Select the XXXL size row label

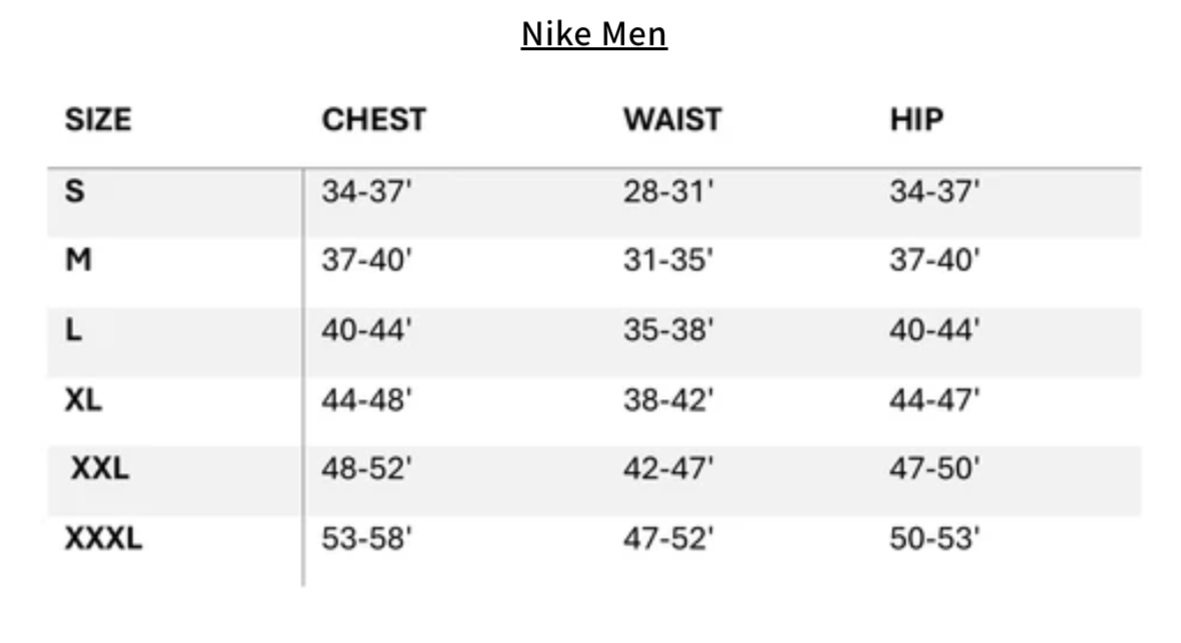tap(103, 539)
